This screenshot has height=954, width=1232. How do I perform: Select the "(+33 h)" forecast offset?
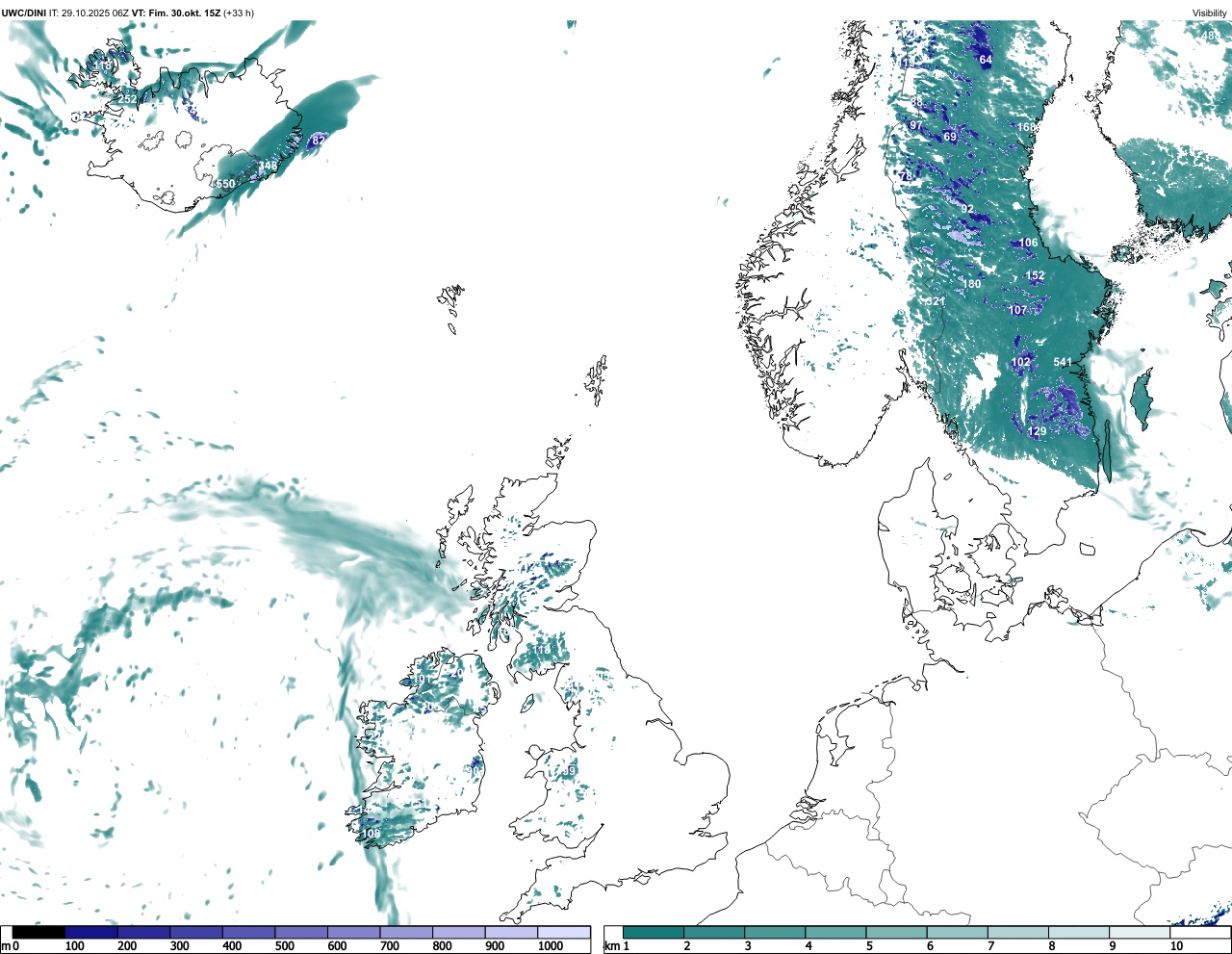[239, 13]
